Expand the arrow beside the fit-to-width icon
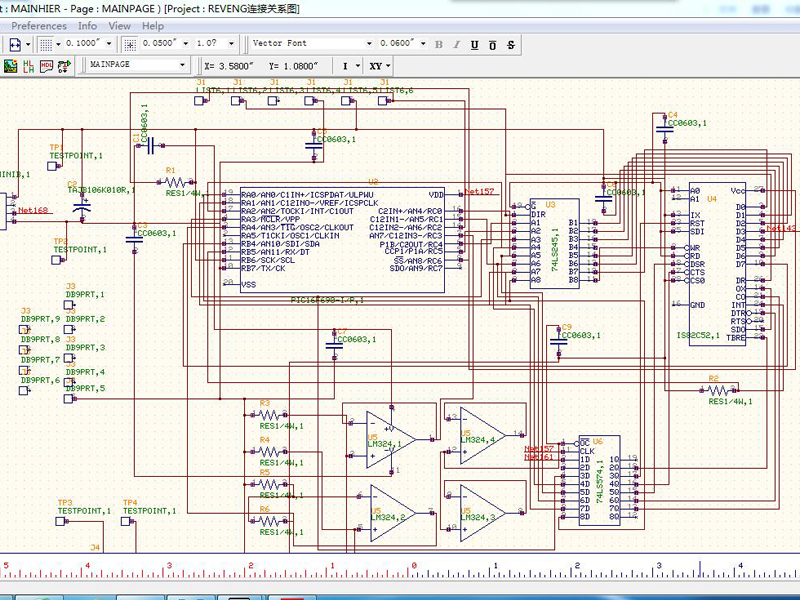Viewport: 800px width, 600px height. click(x=28, y=44)
